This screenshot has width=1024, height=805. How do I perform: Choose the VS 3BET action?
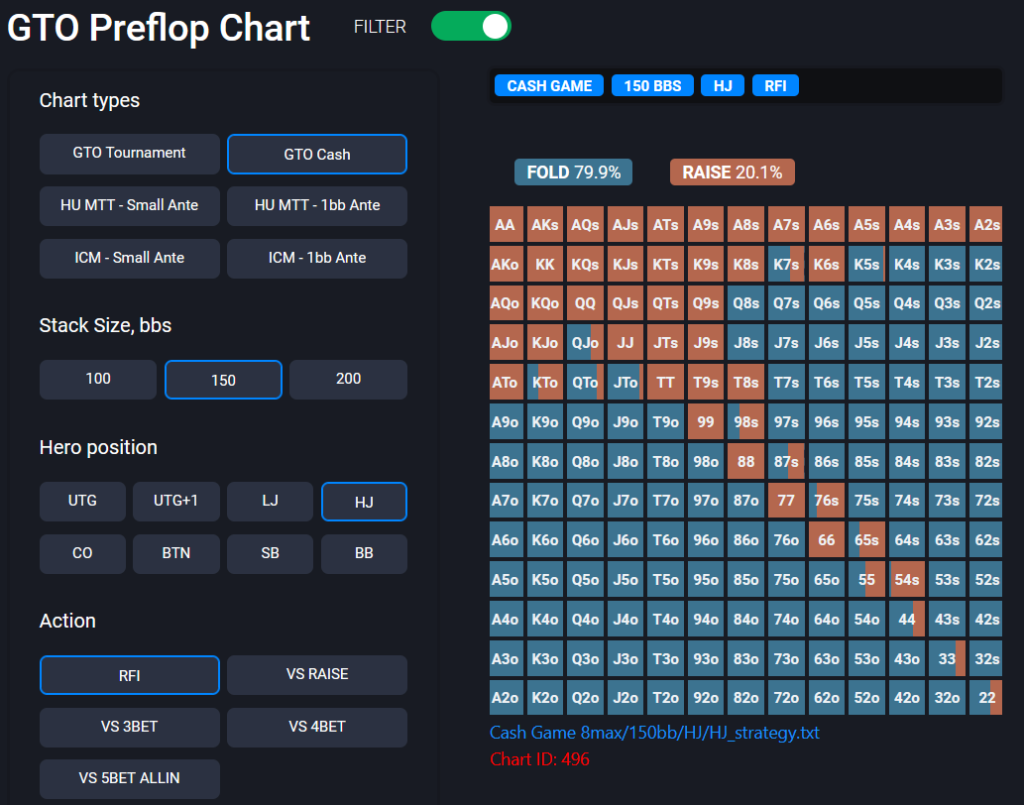pos(129,727)
